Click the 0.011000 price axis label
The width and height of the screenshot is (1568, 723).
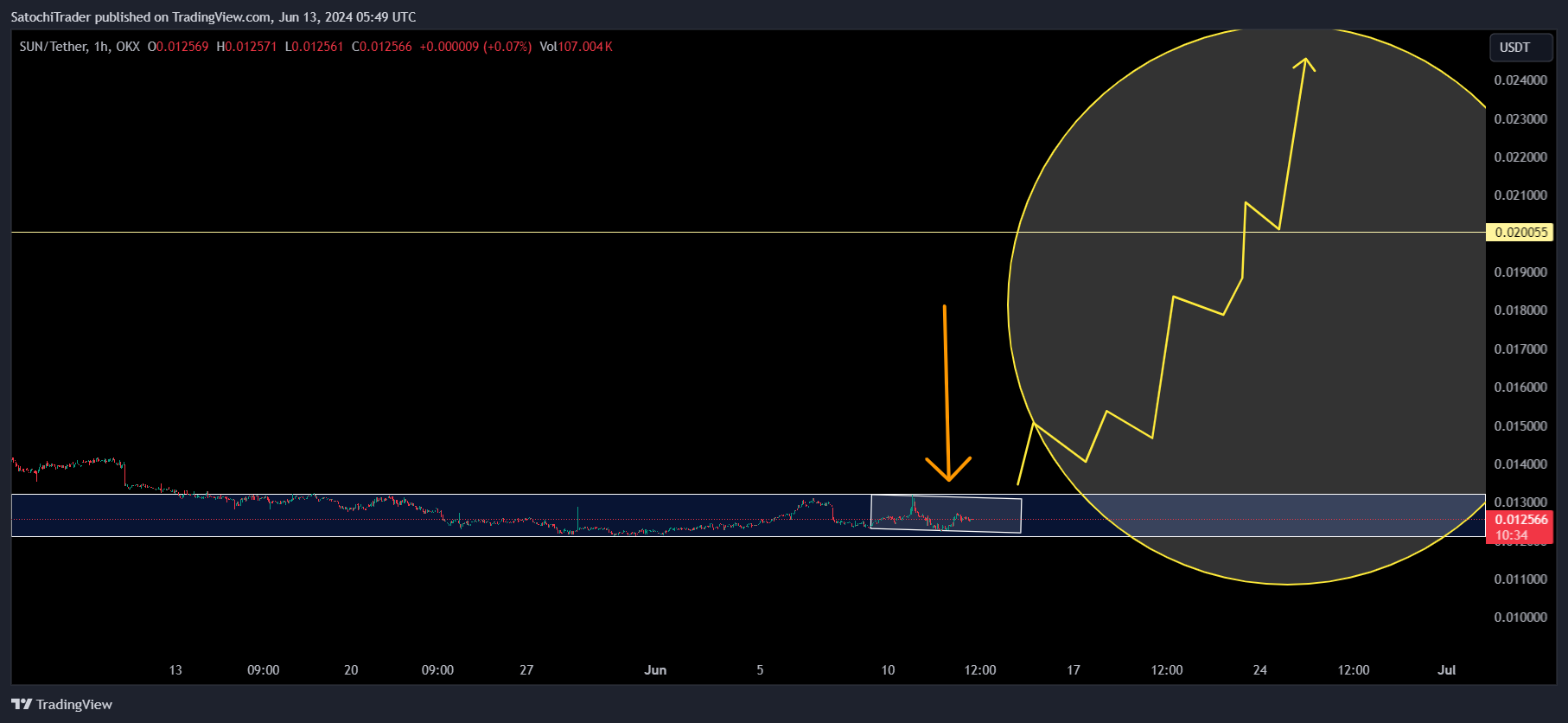(1520, 579)
